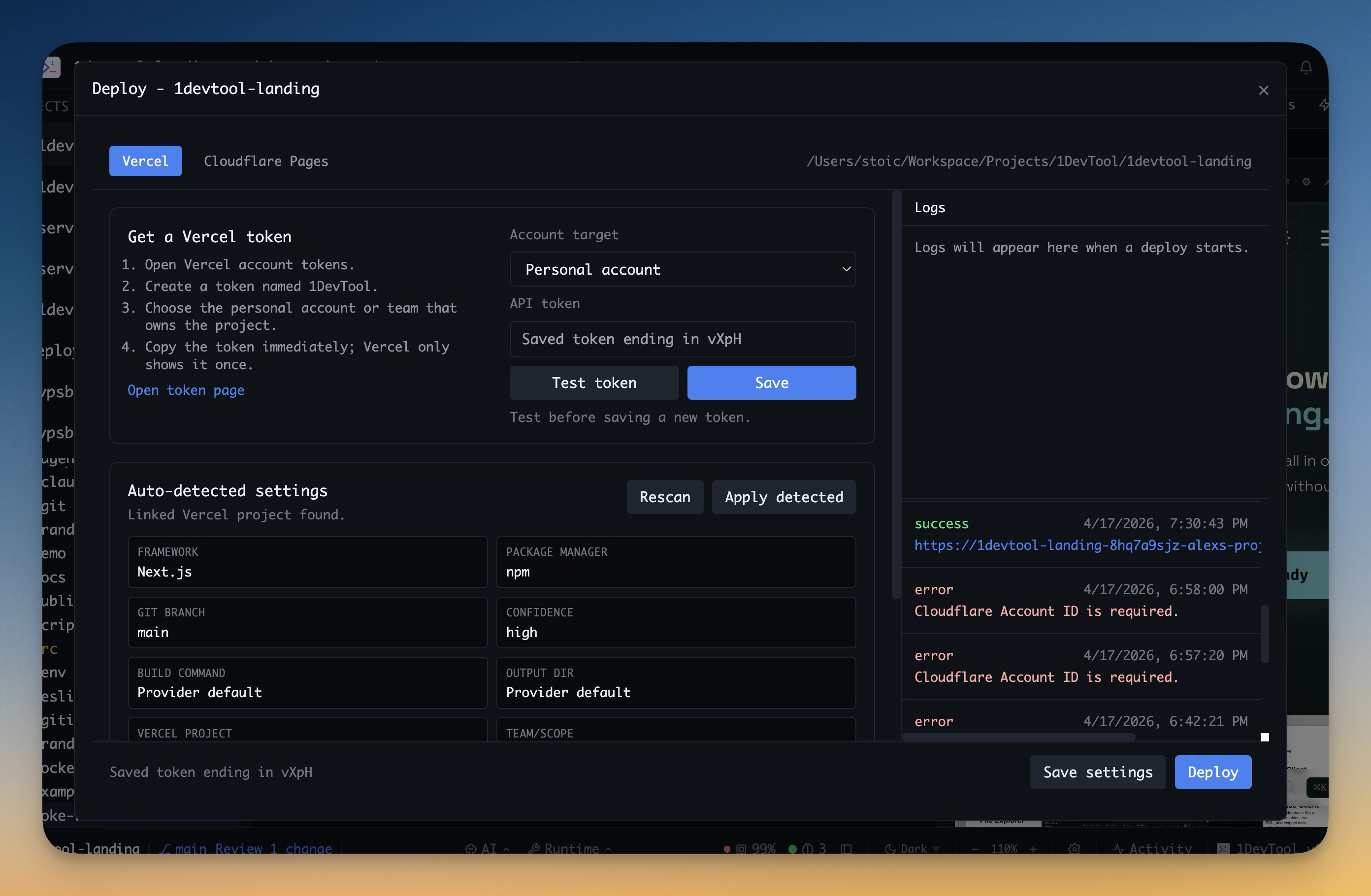
Task: Click the notification bell icon
Action: coord(1306,68)
